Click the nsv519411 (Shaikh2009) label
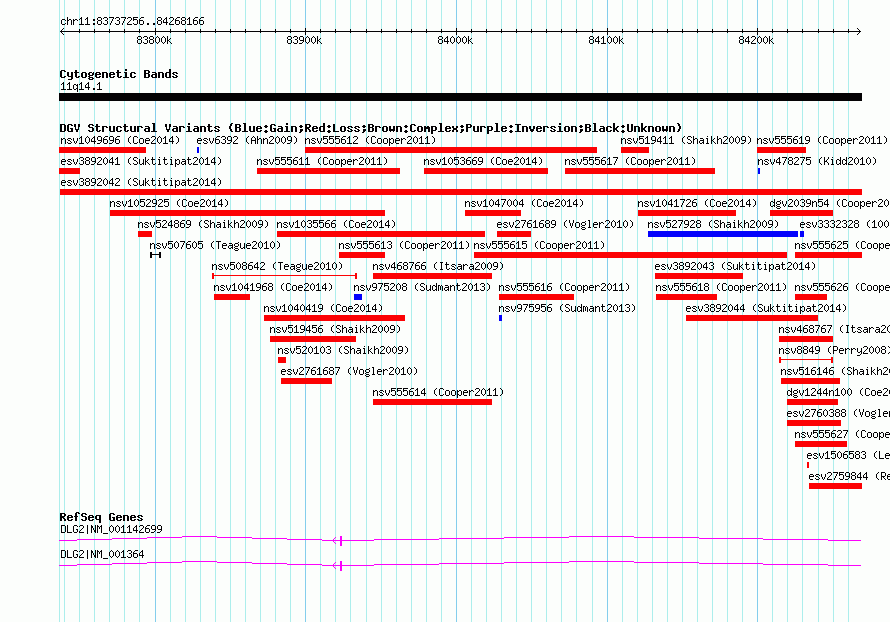The image size is (890, 622). [x=686, y=140]
